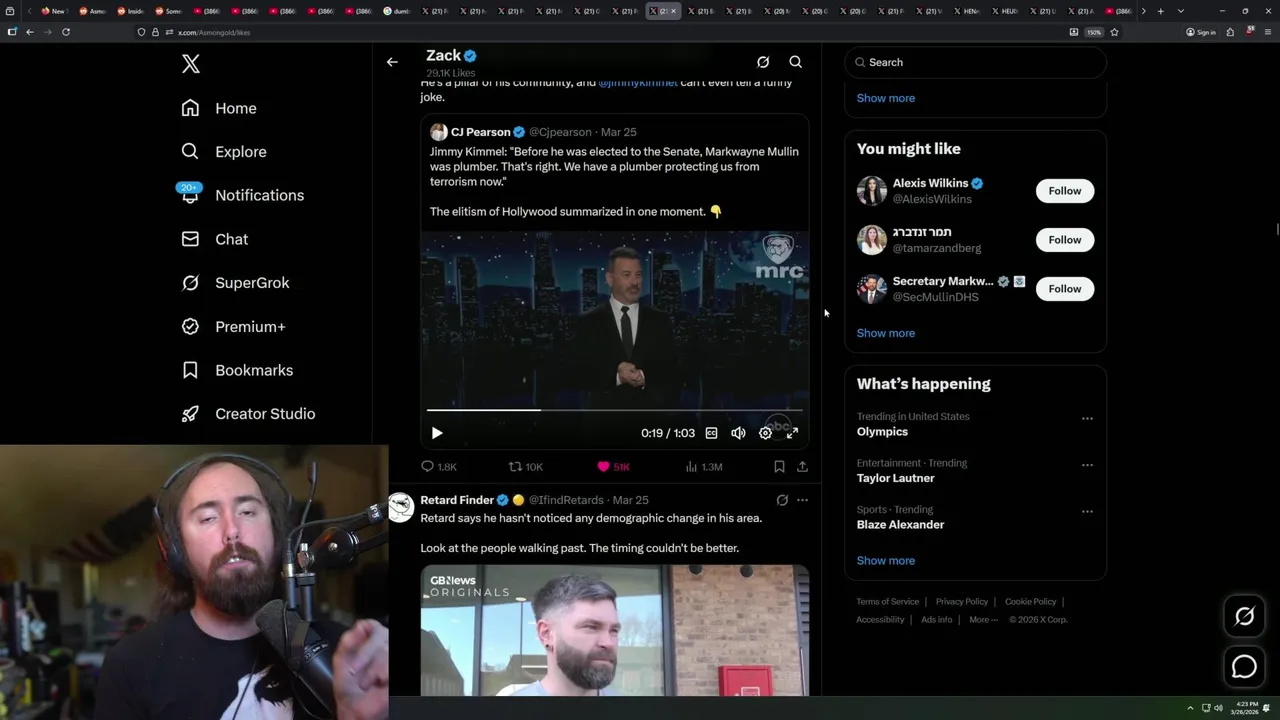Screen dimensions: 1280x720
Task: Show more above You might like
Action: coord(886,98)
